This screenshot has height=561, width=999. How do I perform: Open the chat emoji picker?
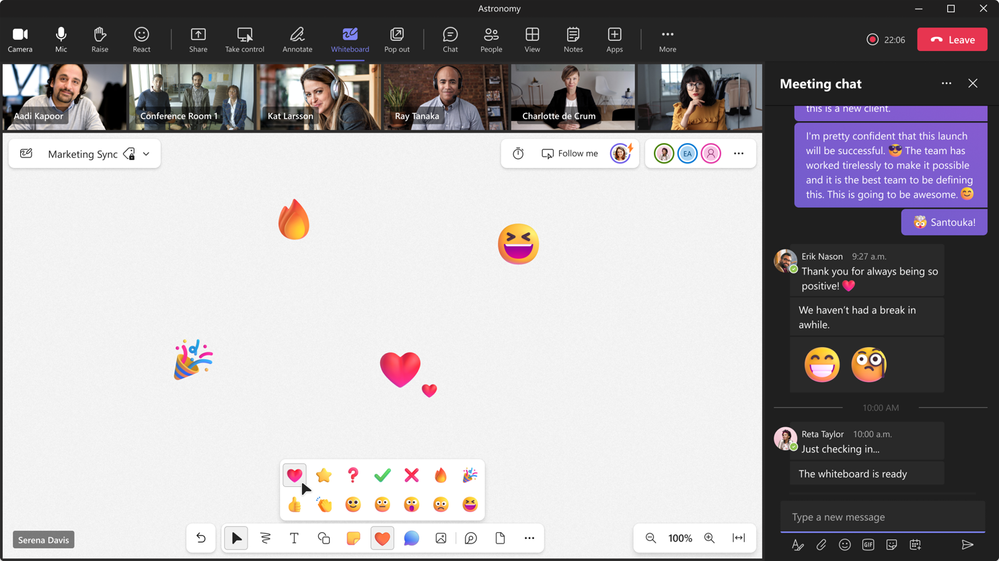845,544
